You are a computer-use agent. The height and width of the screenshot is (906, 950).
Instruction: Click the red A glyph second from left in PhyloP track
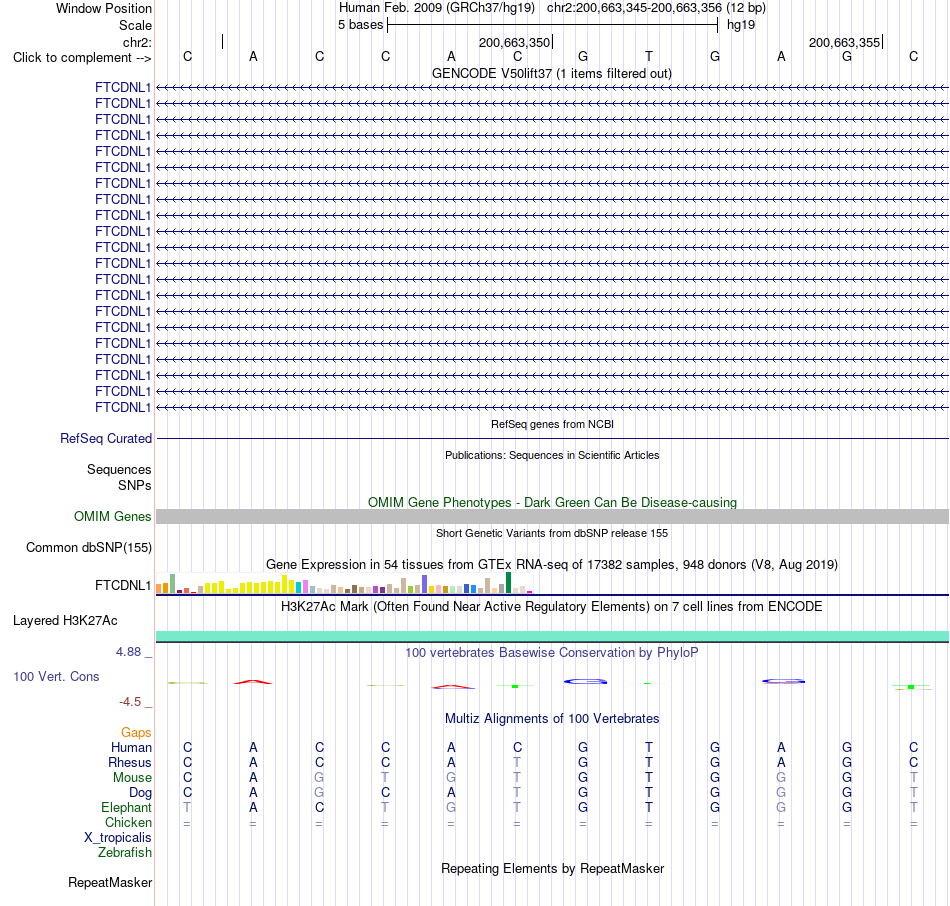[x=253, y=682]
